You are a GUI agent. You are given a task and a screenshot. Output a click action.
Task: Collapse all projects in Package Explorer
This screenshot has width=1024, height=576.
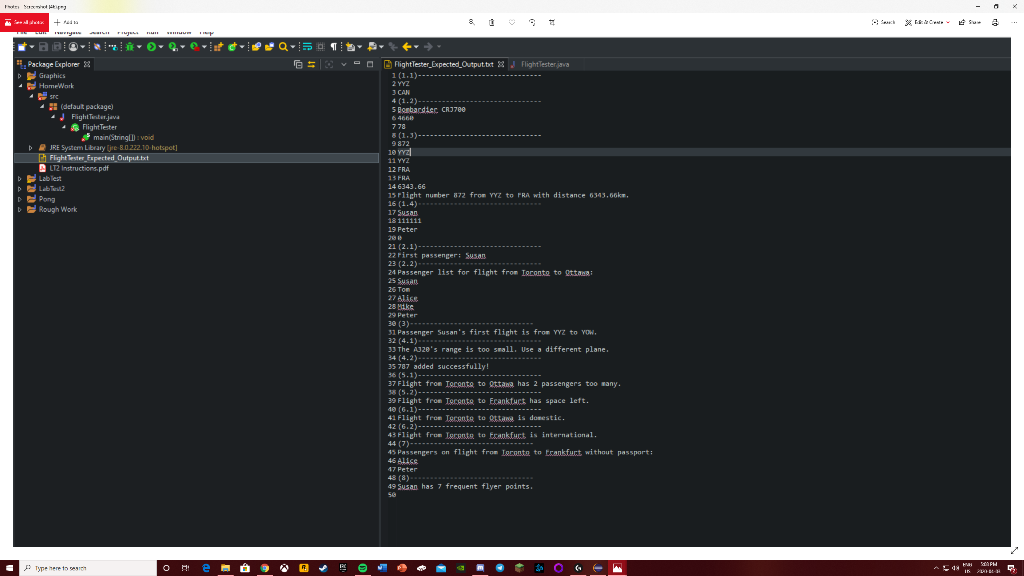point(298,64)
